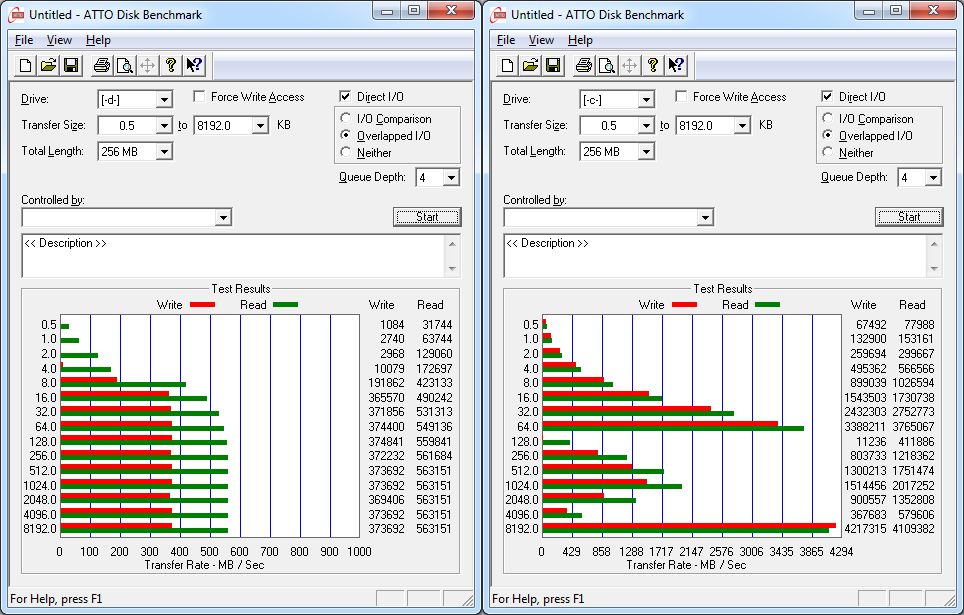About question-mark icon in right window toolbar

click(653, 65)
